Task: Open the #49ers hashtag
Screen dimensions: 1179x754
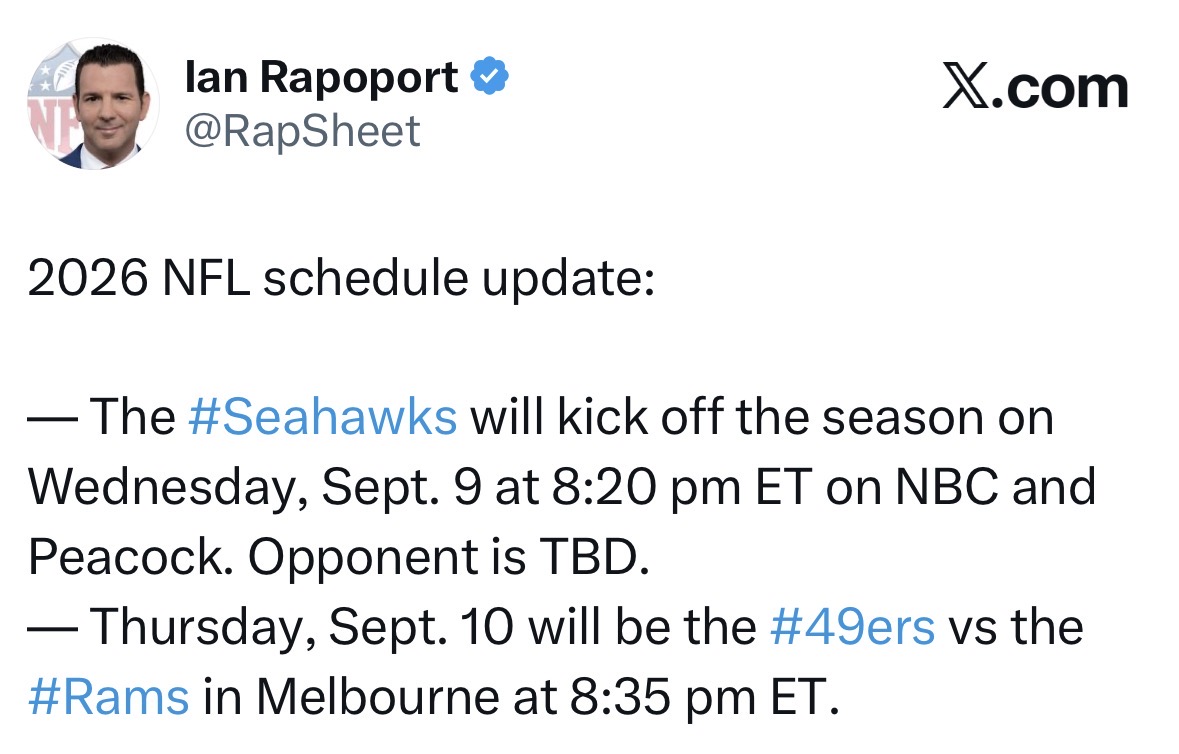Action: (854, 627)
